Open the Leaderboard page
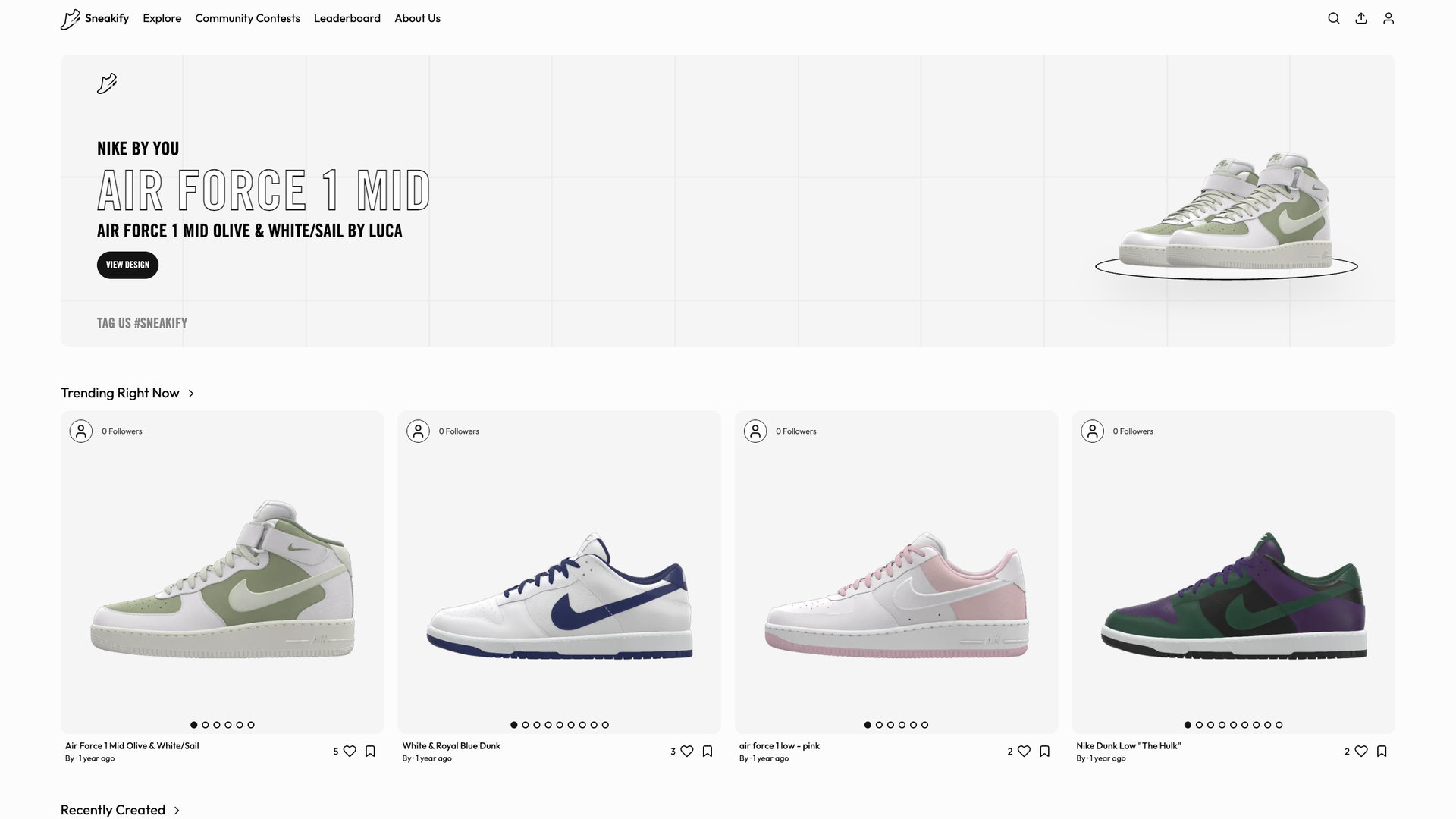The width and height of the screenshot is (1456, 819). pyautogui.click(x=347, y=18)
